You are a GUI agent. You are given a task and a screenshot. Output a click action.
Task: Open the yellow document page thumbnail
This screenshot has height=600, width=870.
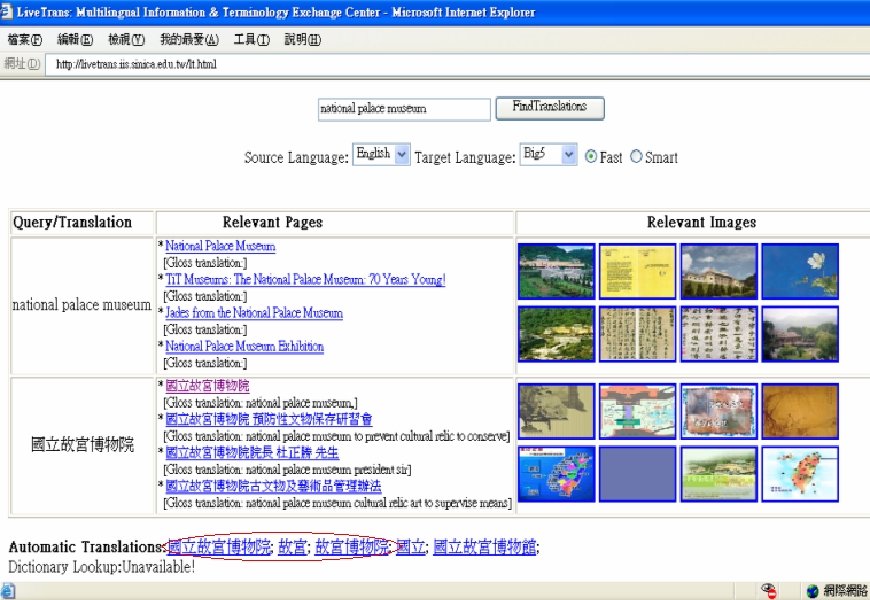(638, 271)
